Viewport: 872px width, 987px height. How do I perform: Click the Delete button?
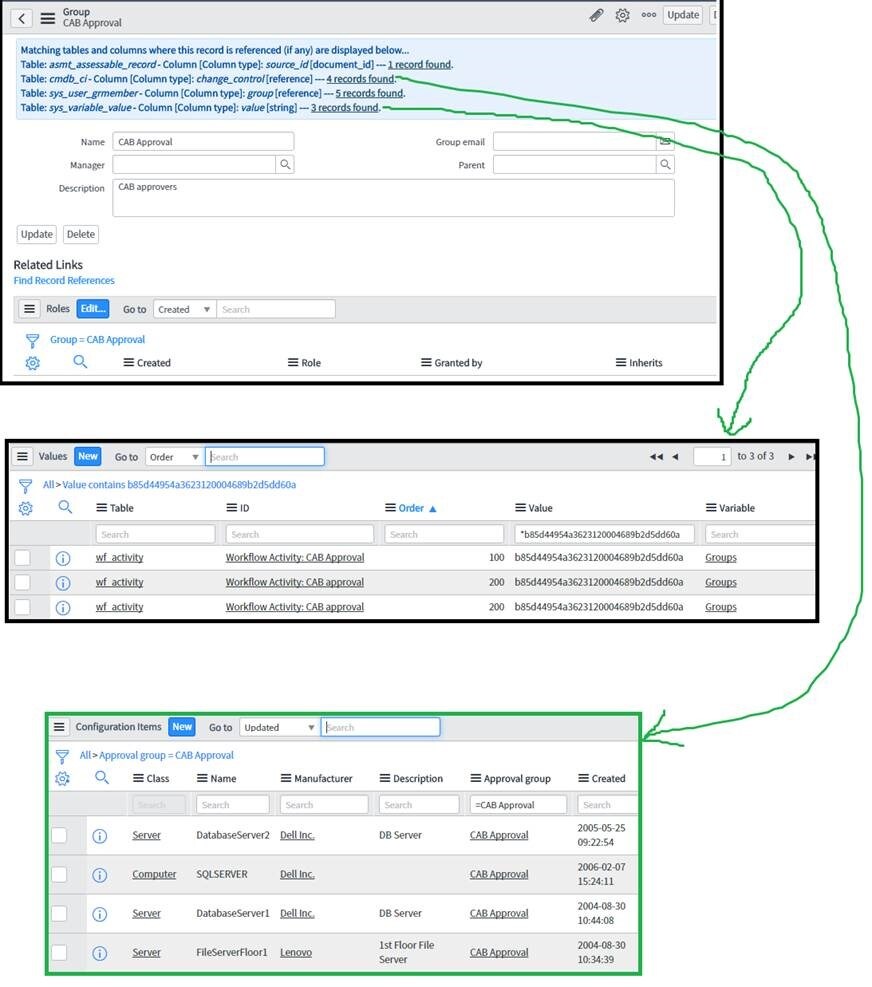click(81, 234)
